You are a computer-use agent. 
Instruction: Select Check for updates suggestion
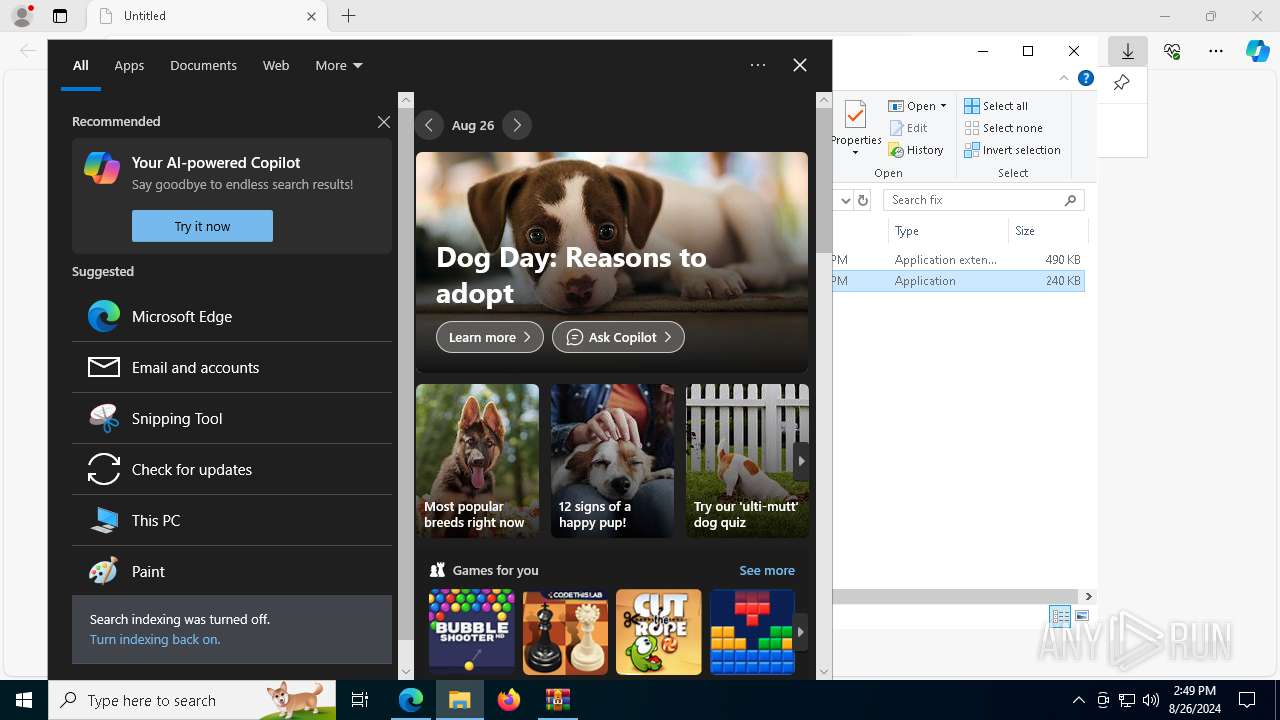232,469
